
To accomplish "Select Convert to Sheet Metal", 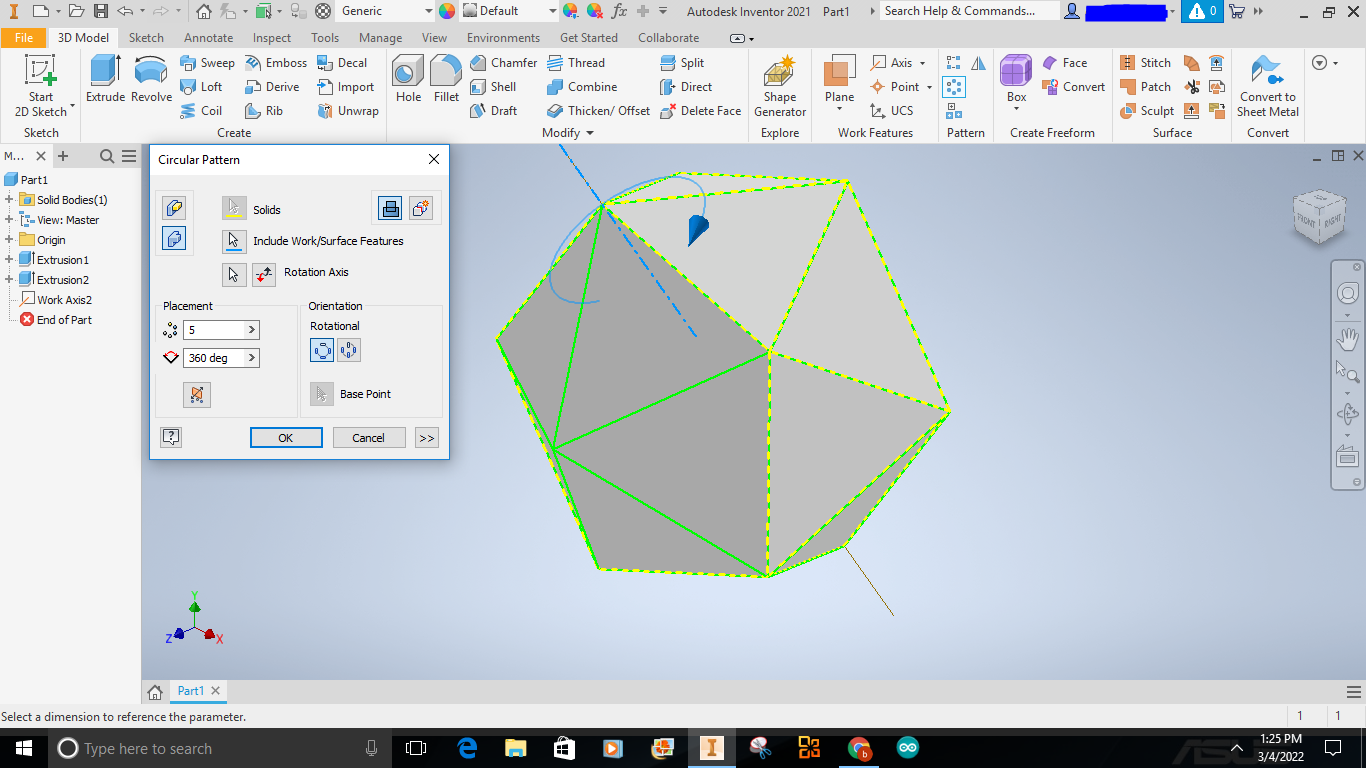I will tap(1267, 86).
